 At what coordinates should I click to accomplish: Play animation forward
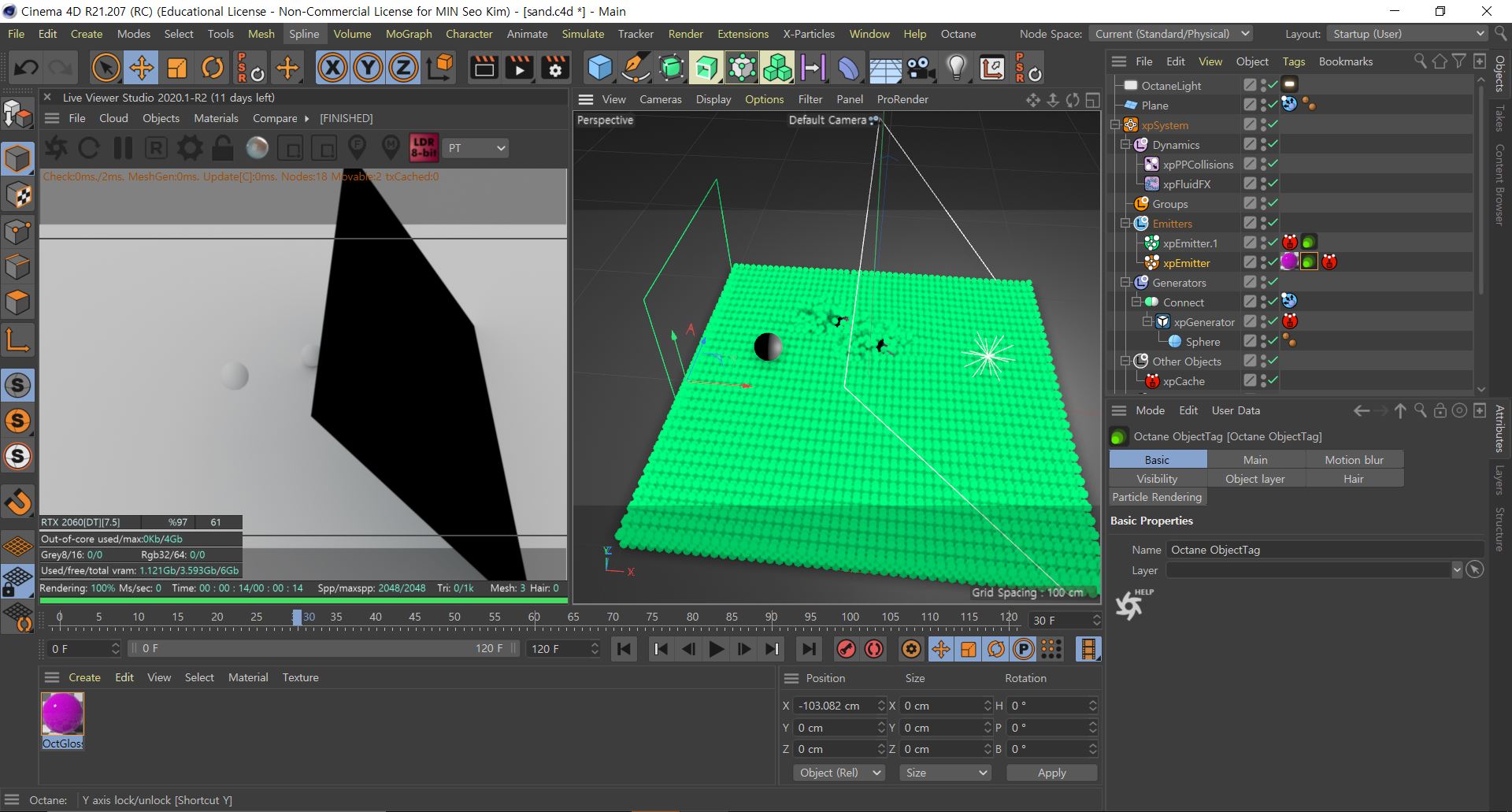tap(716, 649)
